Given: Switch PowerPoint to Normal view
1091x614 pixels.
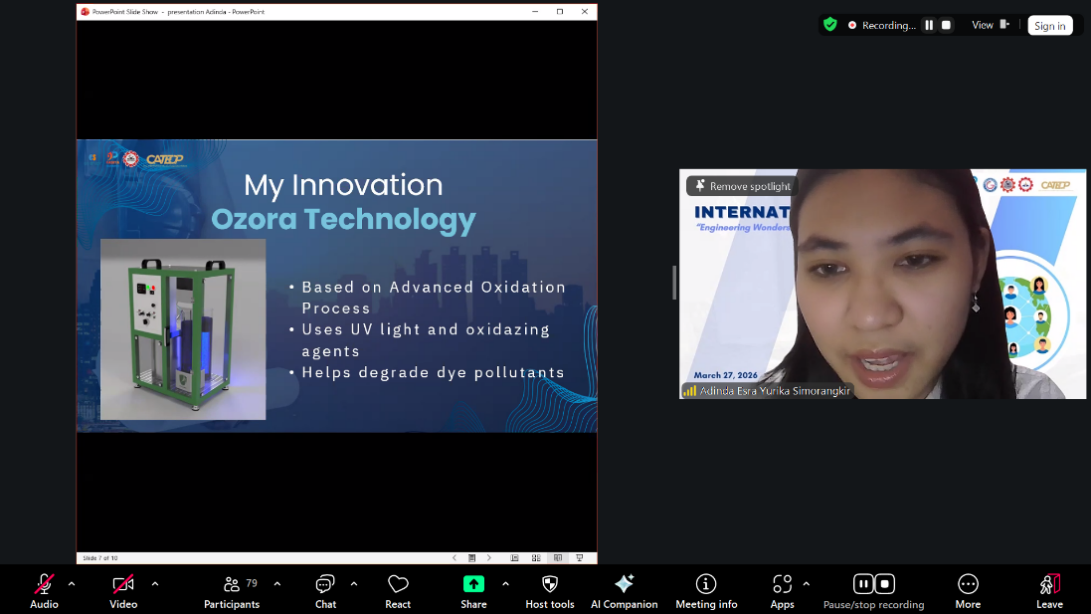Looking at the screenshot, I should (514, 558).
